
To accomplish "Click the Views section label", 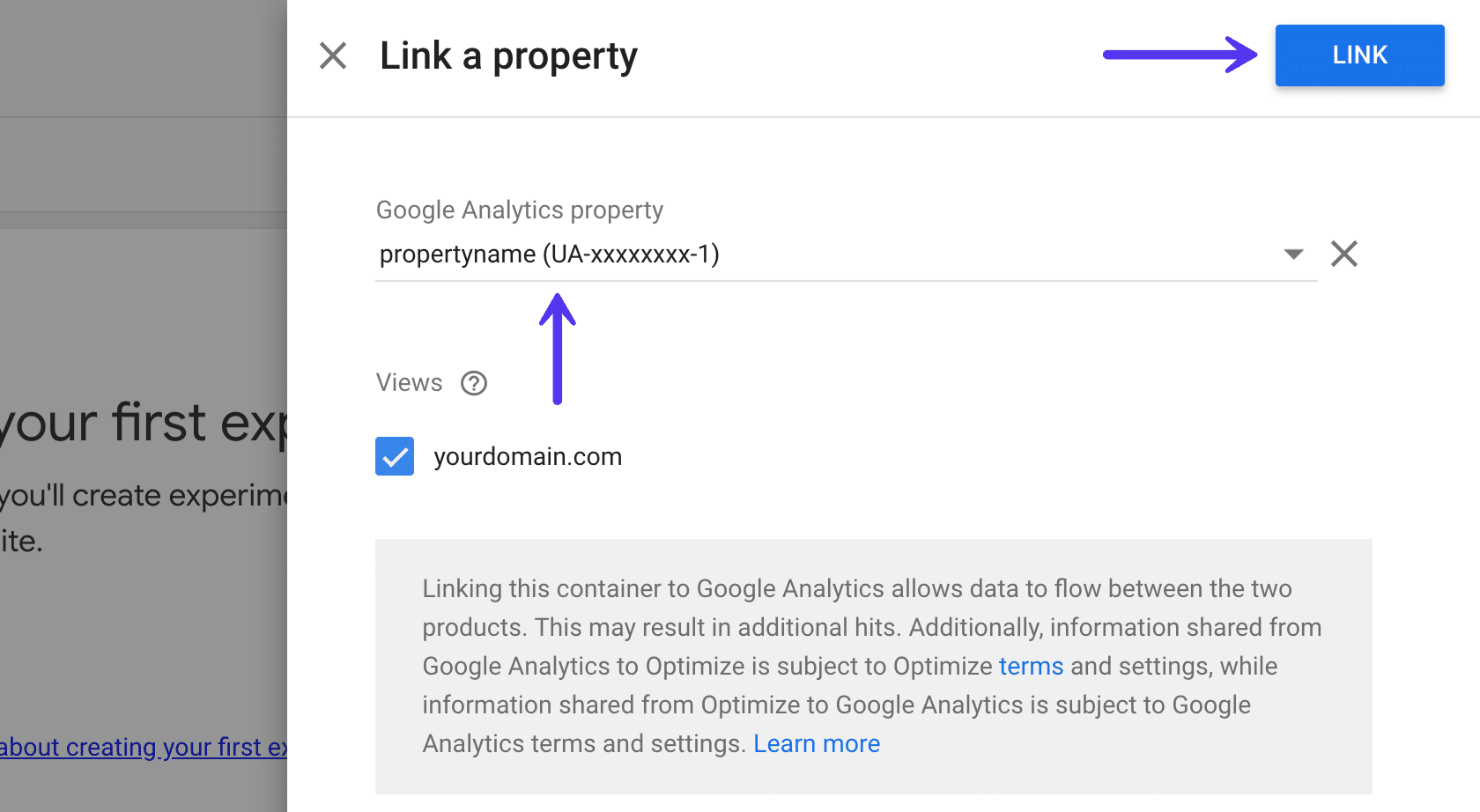I will 409,382.
